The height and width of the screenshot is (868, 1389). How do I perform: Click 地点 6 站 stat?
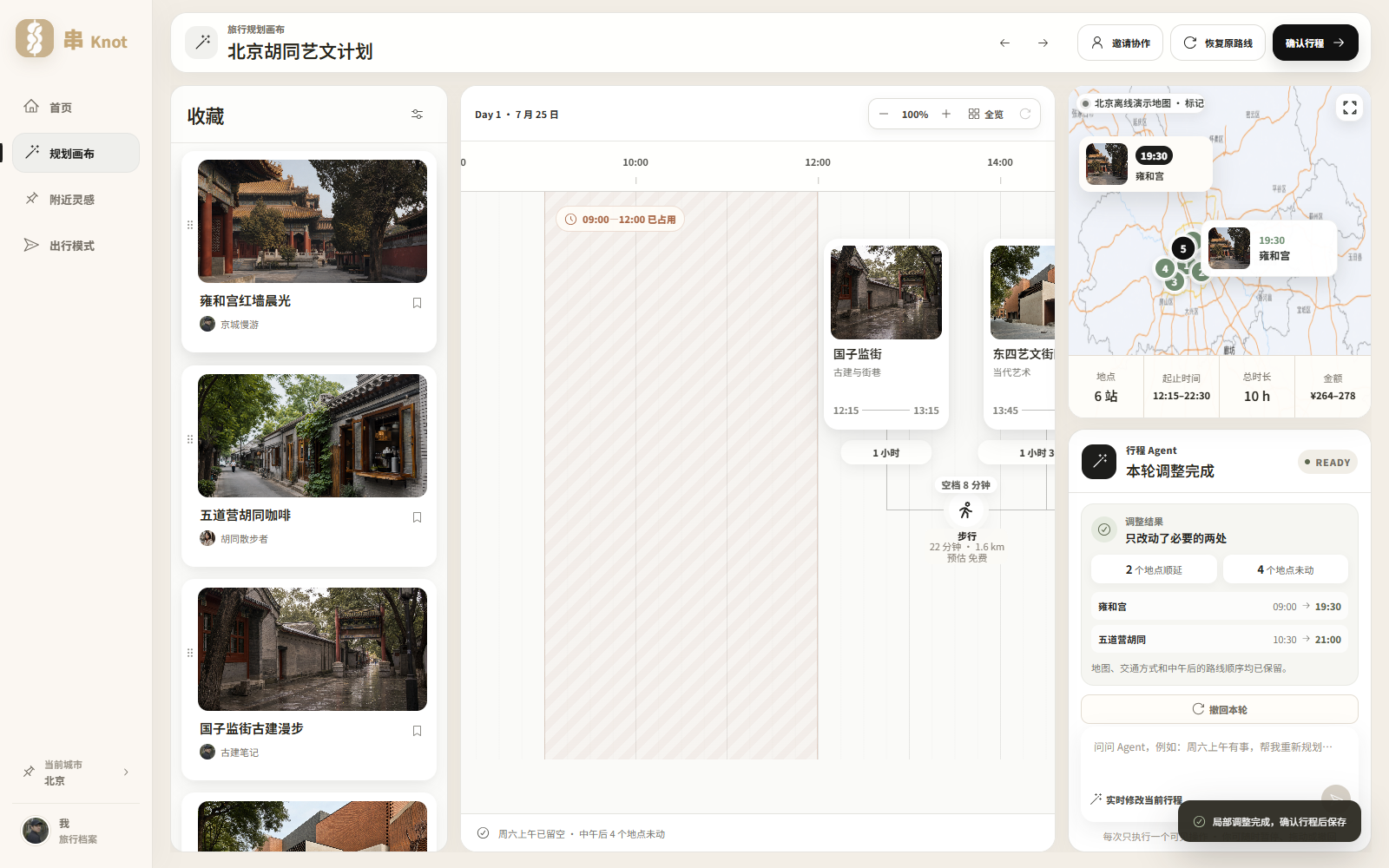pos(1106,387)
